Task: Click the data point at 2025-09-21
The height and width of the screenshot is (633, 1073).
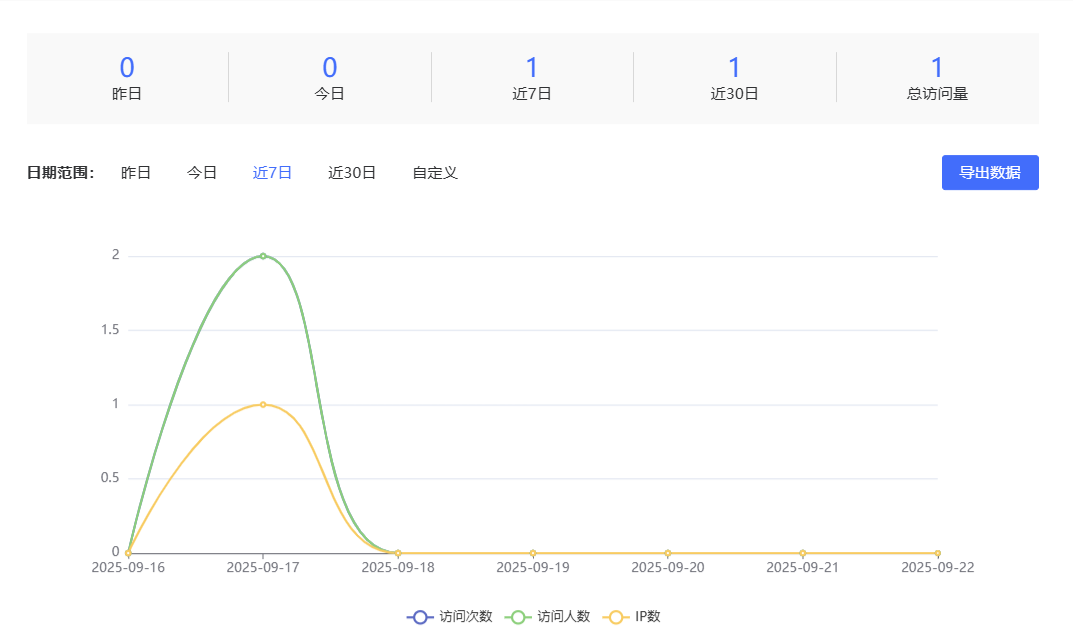Action: [803, 553]
